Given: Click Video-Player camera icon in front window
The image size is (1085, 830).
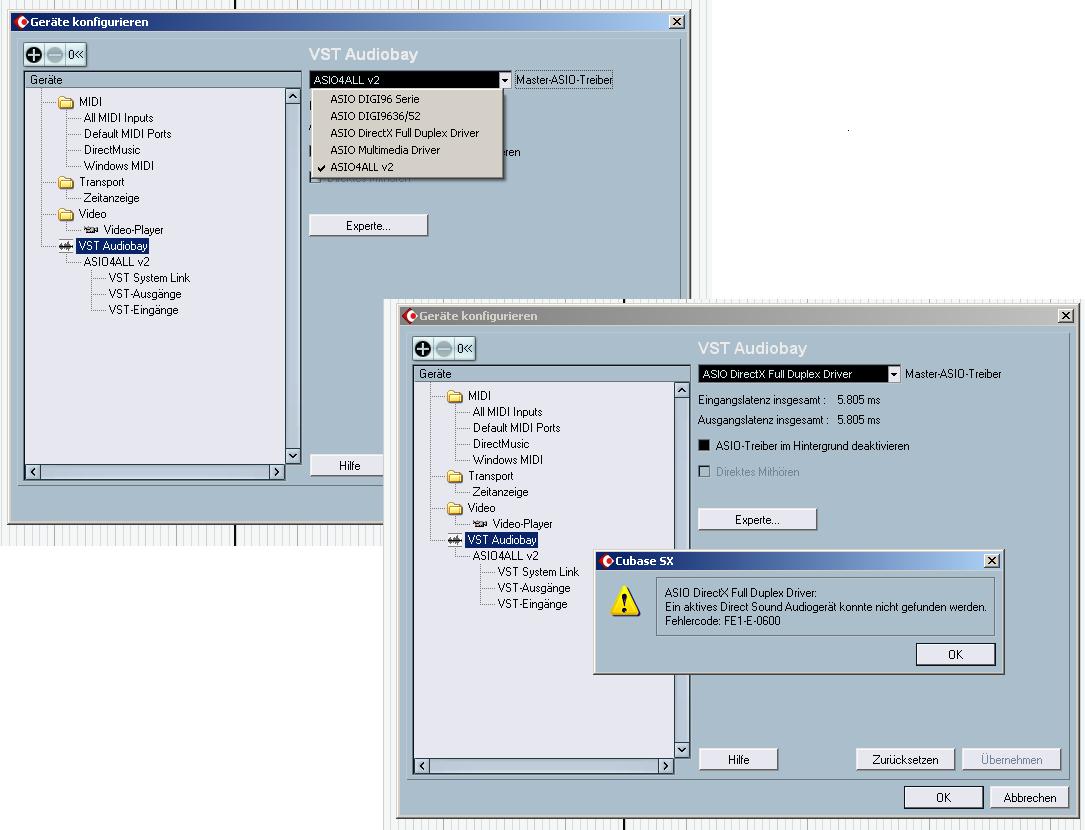Looking at the screenshot, I should click(x=480, y=524).
